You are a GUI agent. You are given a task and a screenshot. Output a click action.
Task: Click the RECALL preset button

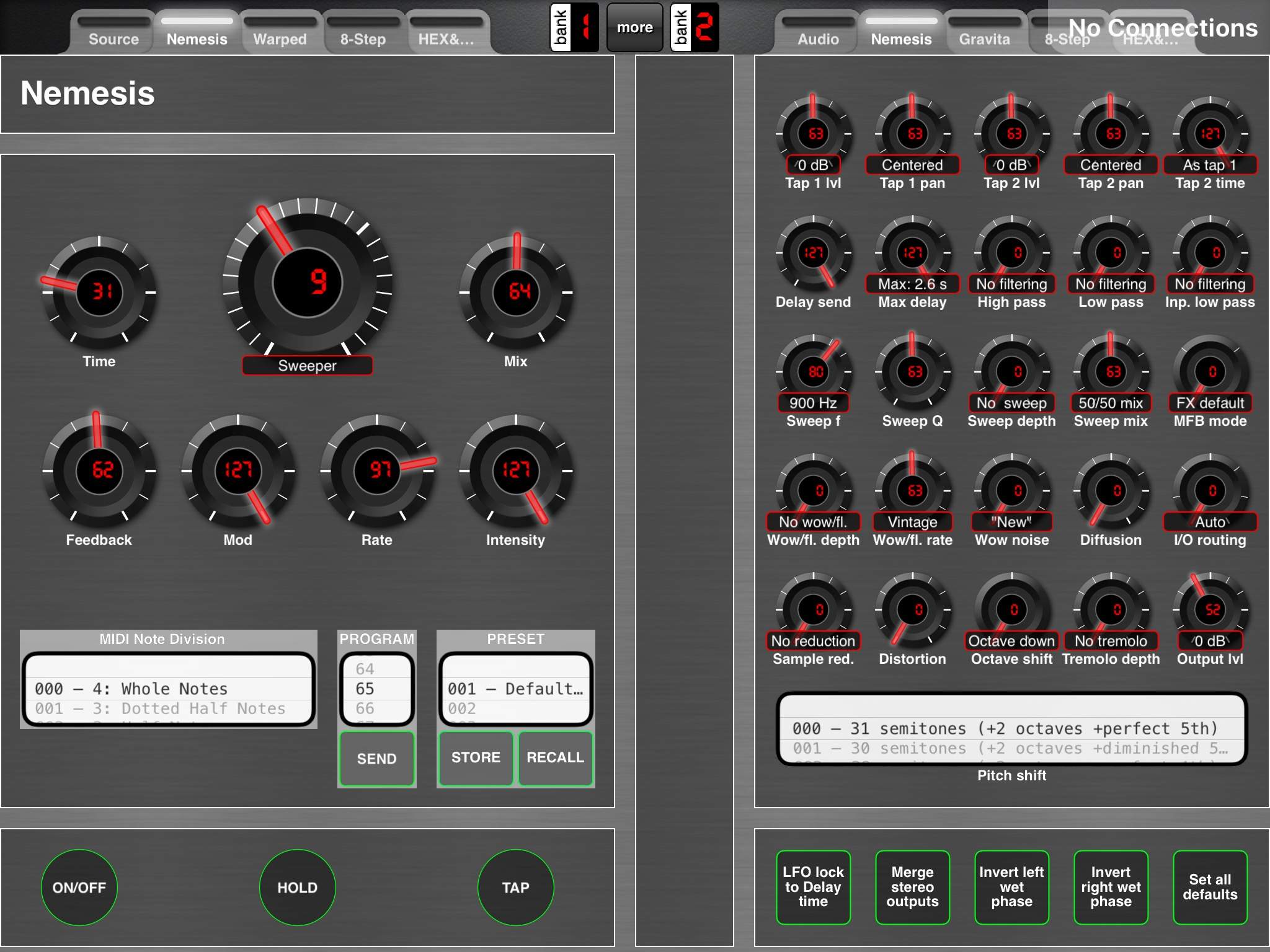coord(555,757)
